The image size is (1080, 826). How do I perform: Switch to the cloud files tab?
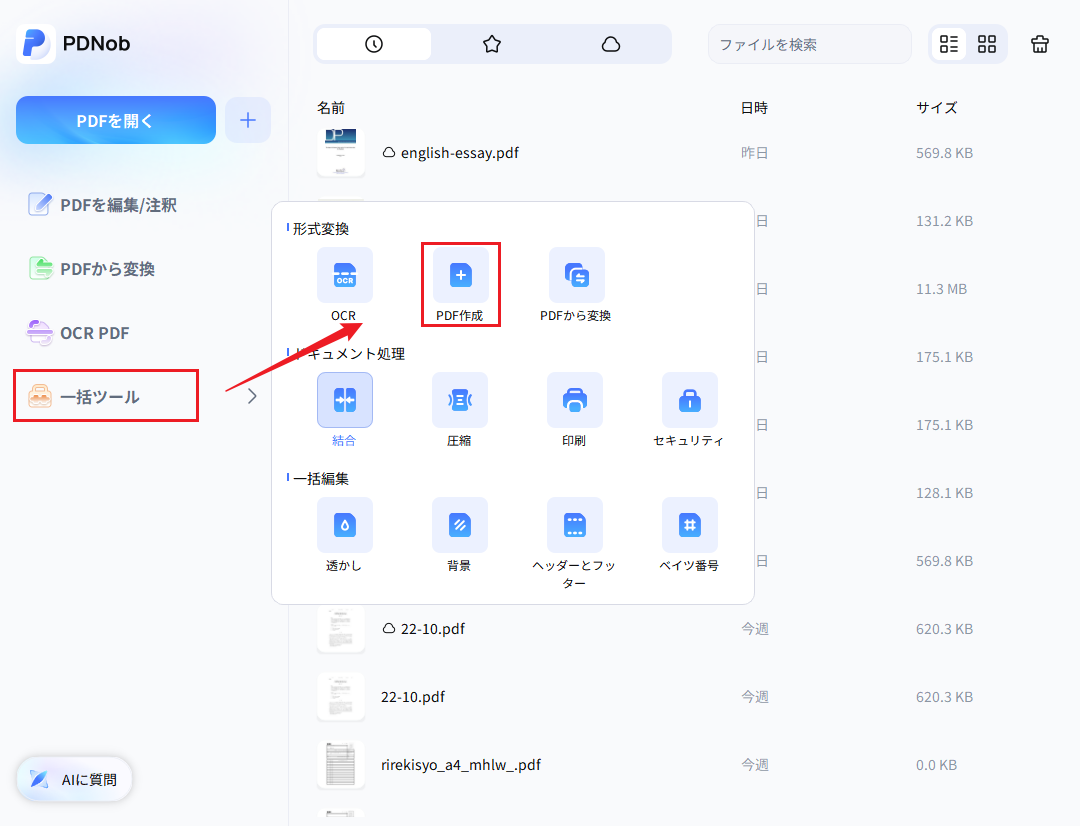click(611, 44)
